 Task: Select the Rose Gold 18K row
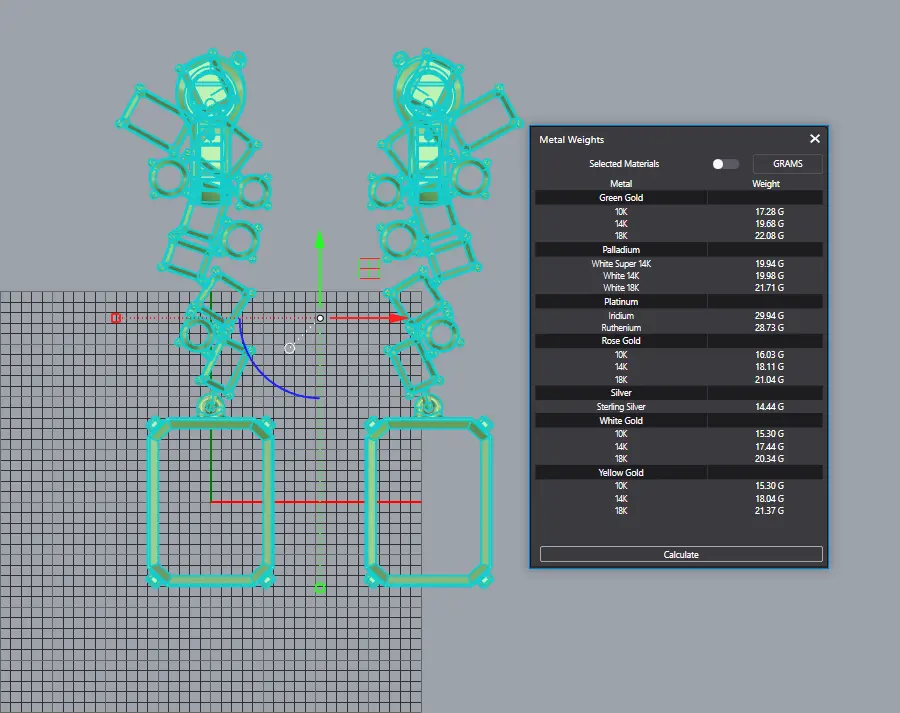tap(679, 379)
